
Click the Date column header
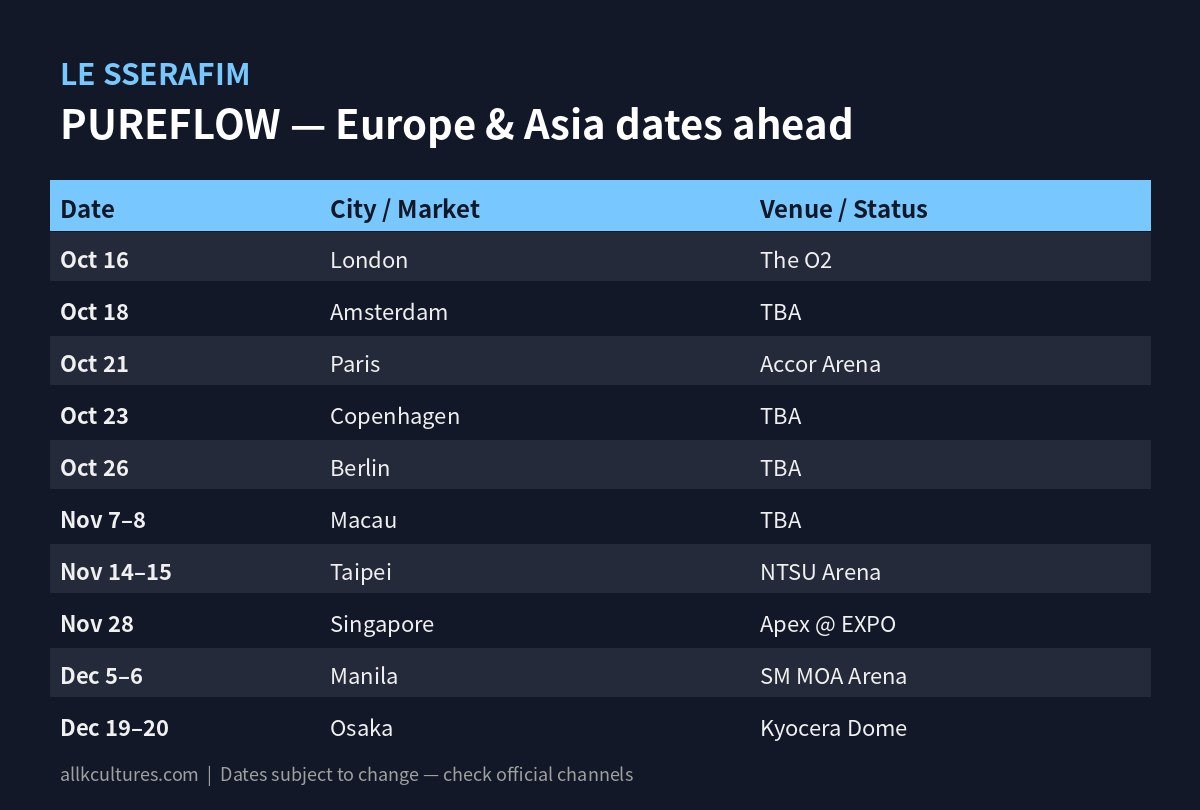[88, 209]
